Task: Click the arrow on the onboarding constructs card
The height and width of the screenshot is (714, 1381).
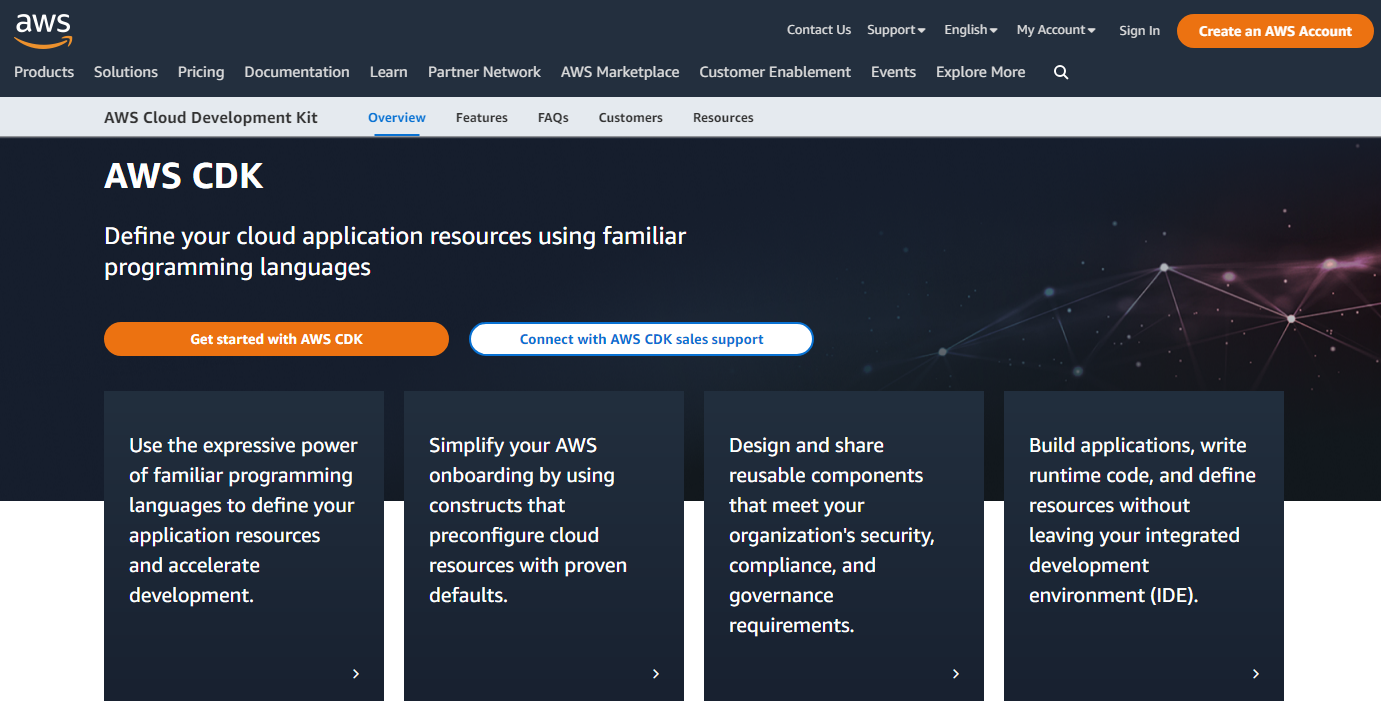Action: pyautogui.click(x=656, y=673)
